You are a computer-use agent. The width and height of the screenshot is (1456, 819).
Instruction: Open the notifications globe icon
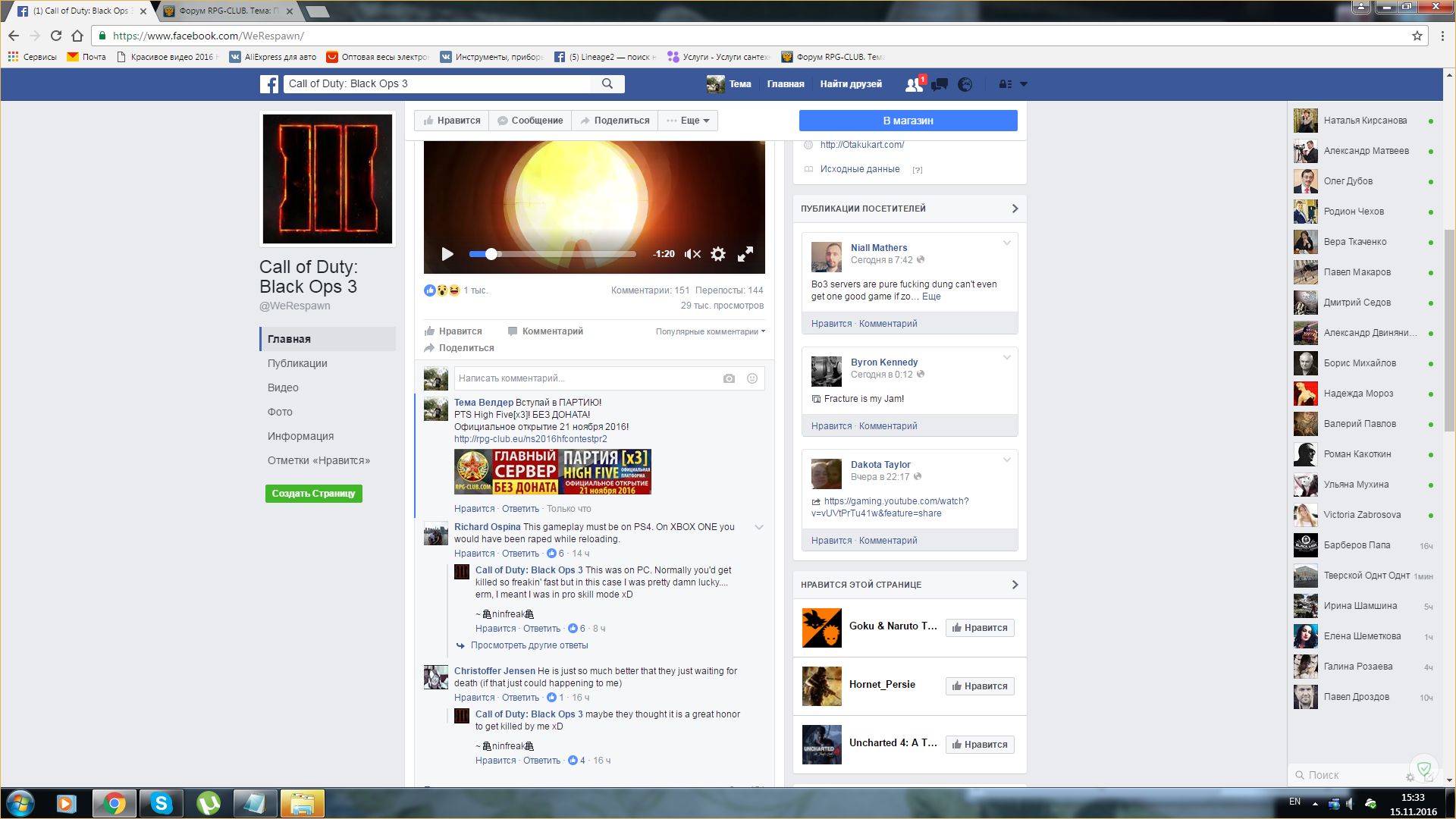965,84
